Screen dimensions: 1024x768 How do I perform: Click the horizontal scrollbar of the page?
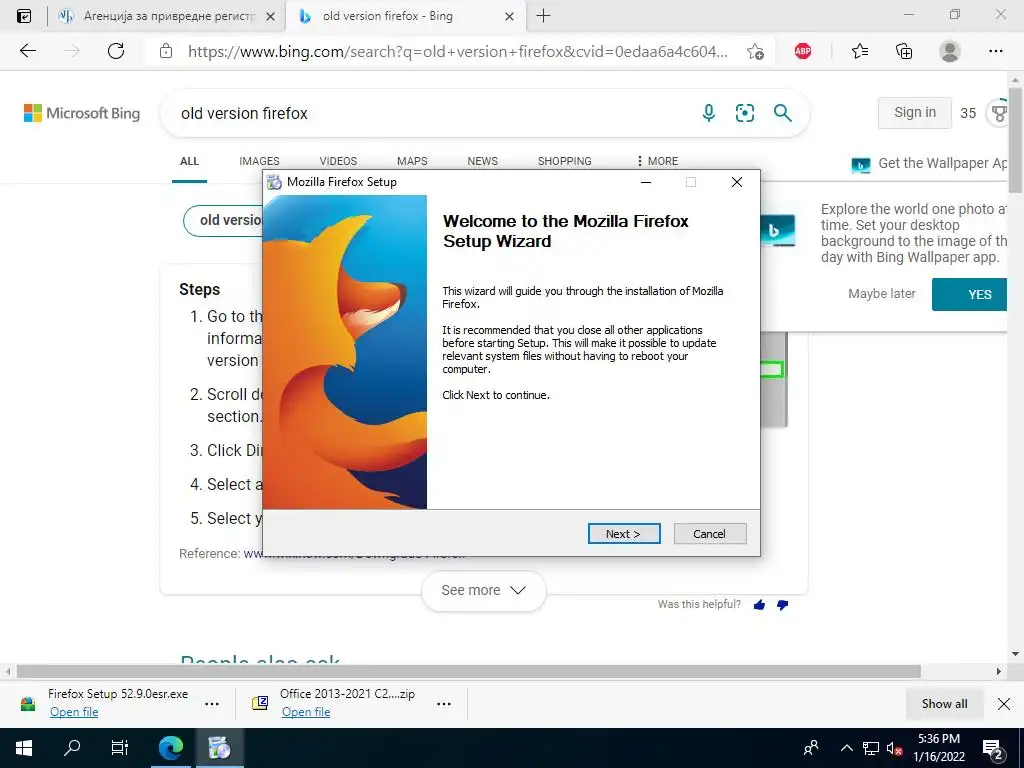click(x=468, y=671)
